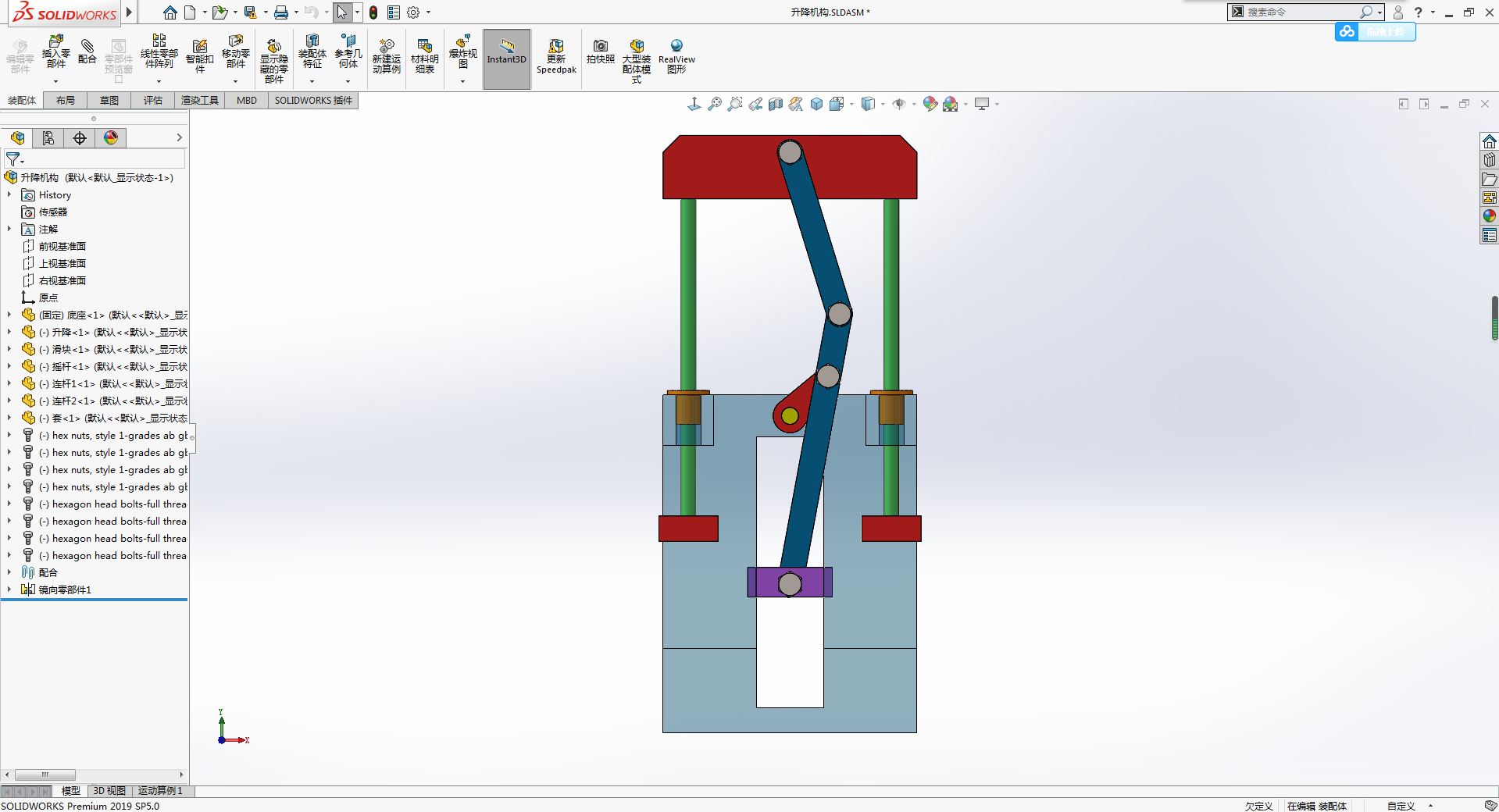Click the Save icon
The image size is (1499, 812).
pyautogui.click(x=250, y=12)
